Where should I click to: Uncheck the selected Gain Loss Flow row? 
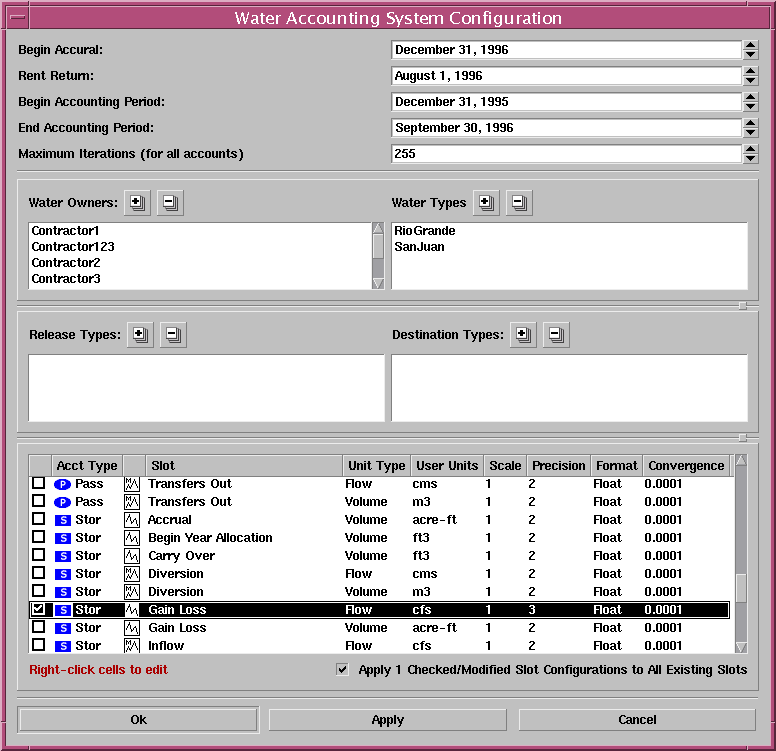tap(39, 609)
